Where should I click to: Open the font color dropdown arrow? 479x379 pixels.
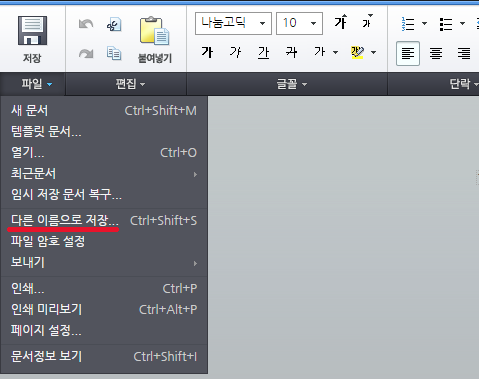click(336, 52)
